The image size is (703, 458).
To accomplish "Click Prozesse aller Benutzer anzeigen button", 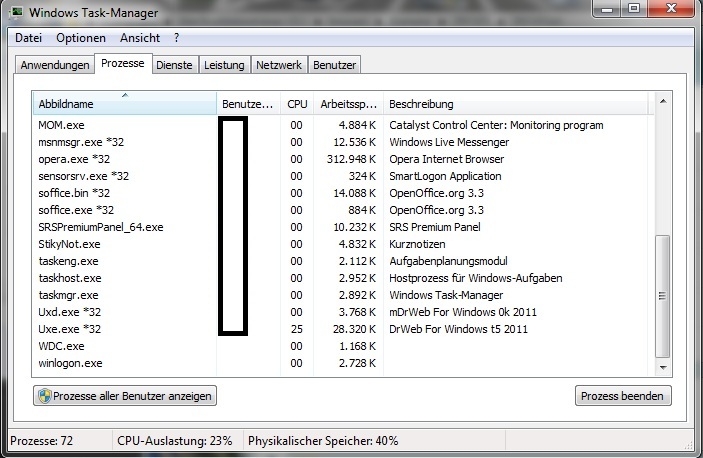I will pos(125,396).
